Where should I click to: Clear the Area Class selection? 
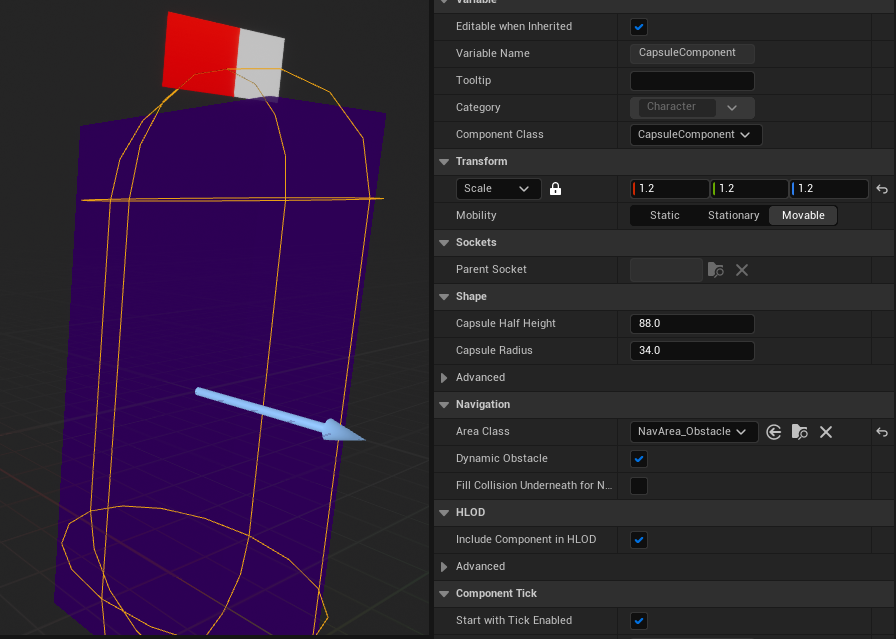(x=826, y=432)
